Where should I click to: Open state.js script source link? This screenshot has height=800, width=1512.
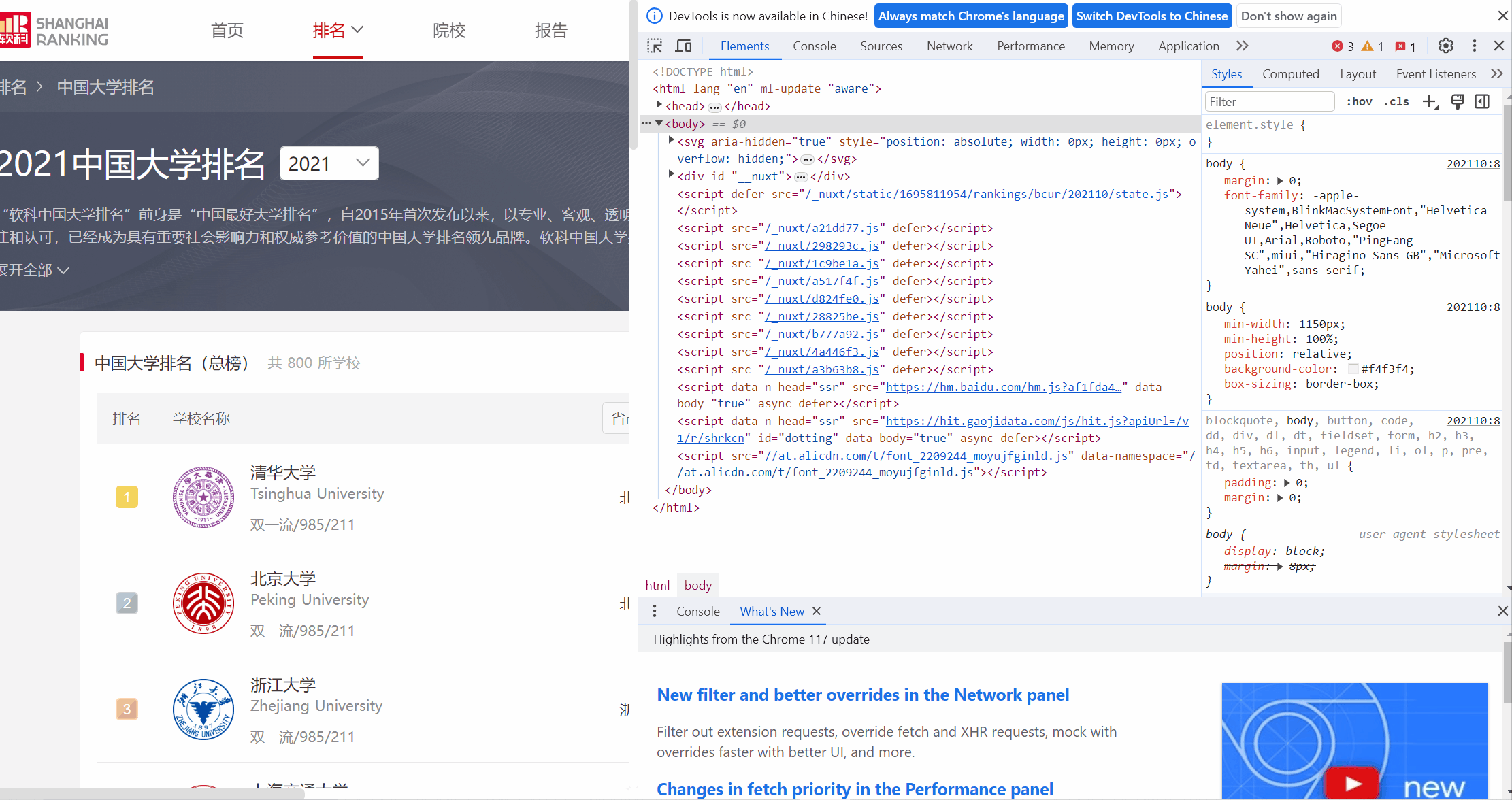[987, 194]
